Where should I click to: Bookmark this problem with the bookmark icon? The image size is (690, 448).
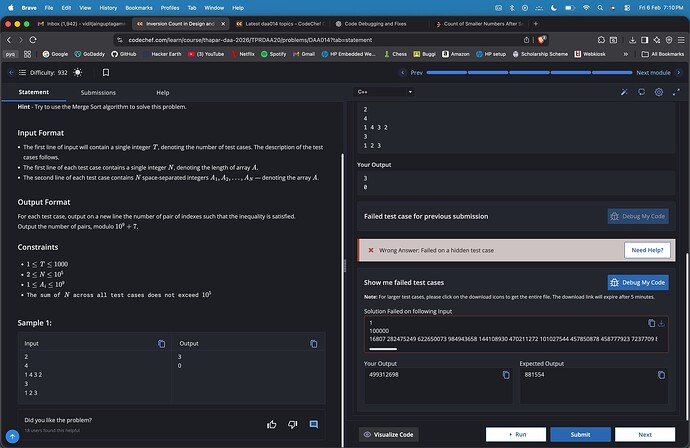106,73
